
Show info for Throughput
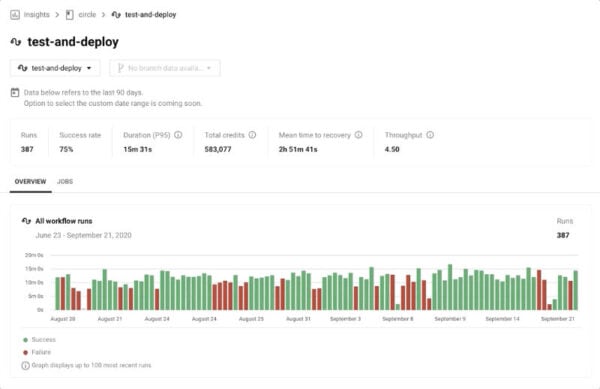point(430,135)
